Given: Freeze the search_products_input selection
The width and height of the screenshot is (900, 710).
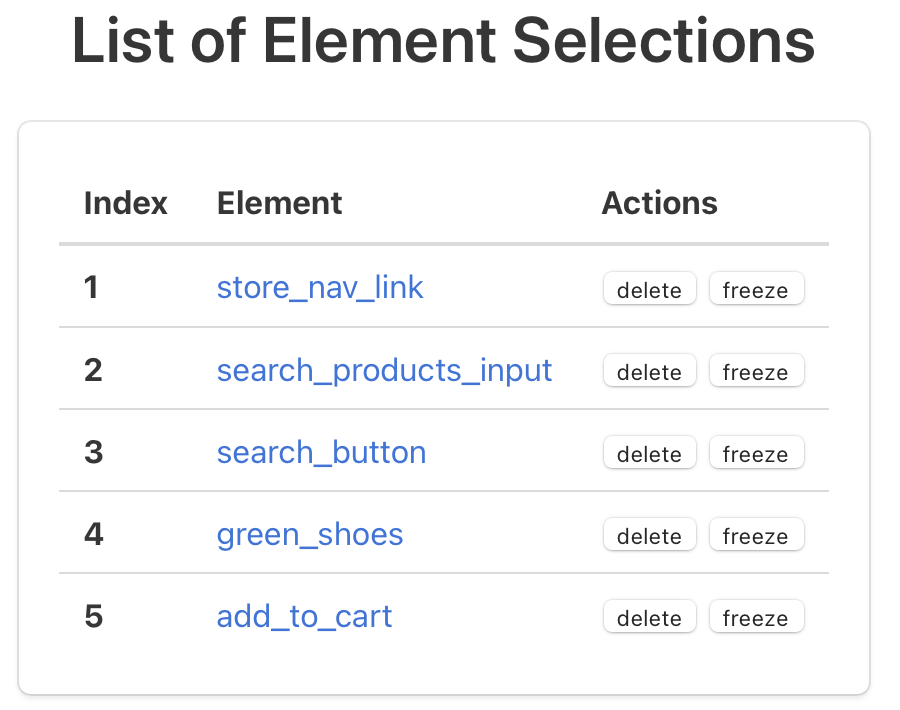Looking at the screenshot, I should click(x=756, y=371).
